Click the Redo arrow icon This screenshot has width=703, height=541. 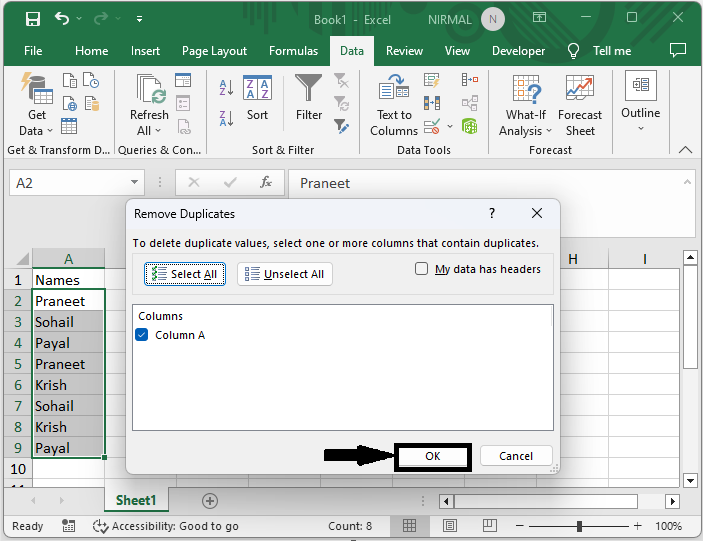[x=101, y=19]
